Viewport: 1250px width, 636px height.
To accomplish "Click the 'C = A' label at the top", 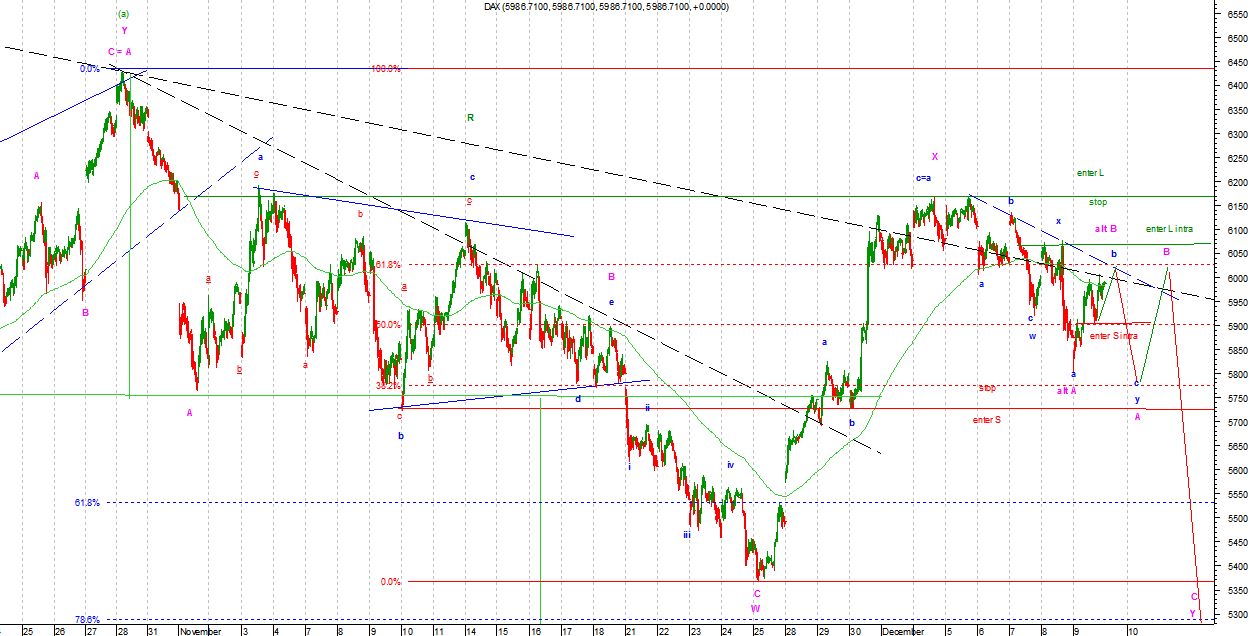I will [120, 51].
